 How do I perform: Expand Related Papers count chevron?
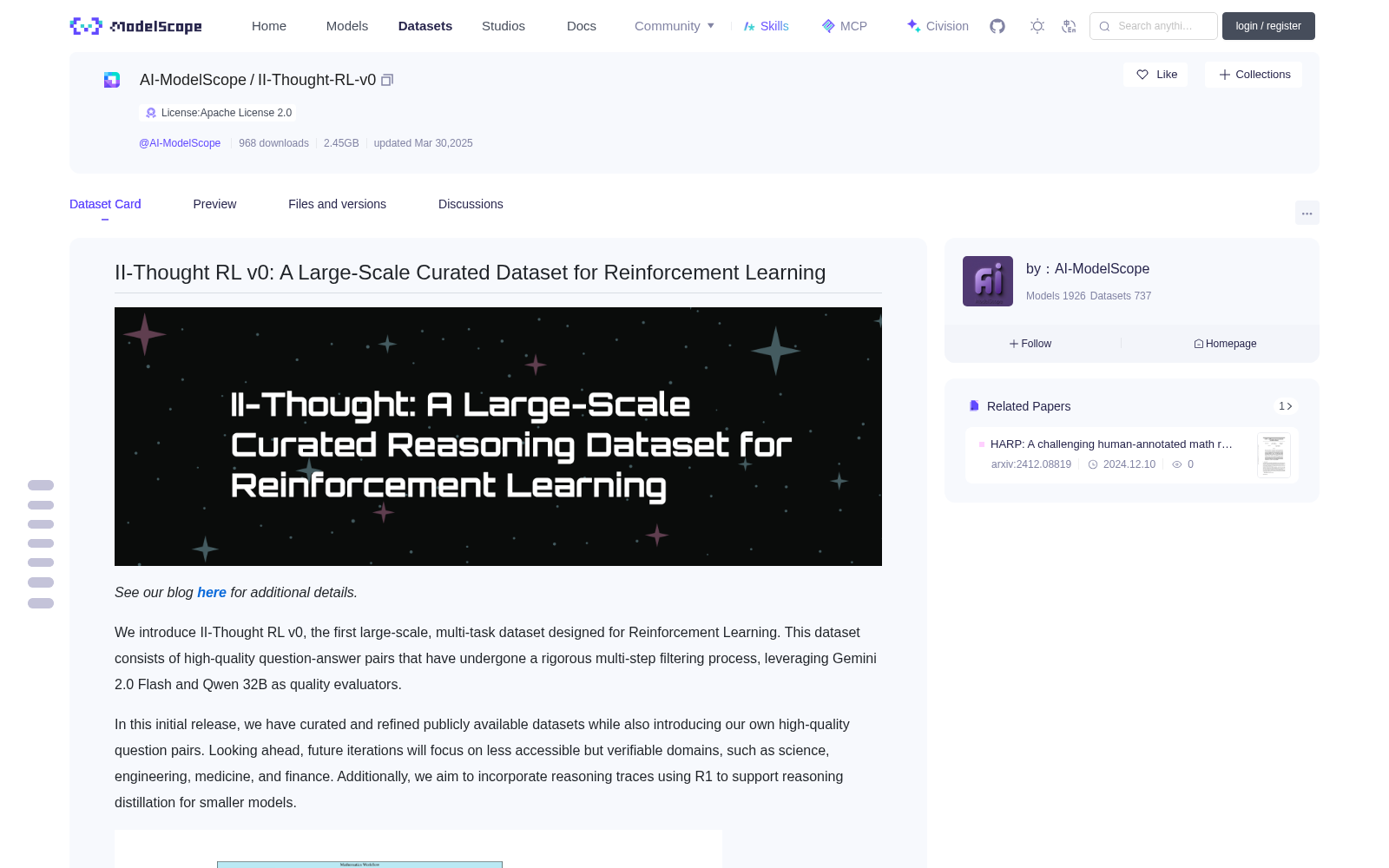point(1286,406)
